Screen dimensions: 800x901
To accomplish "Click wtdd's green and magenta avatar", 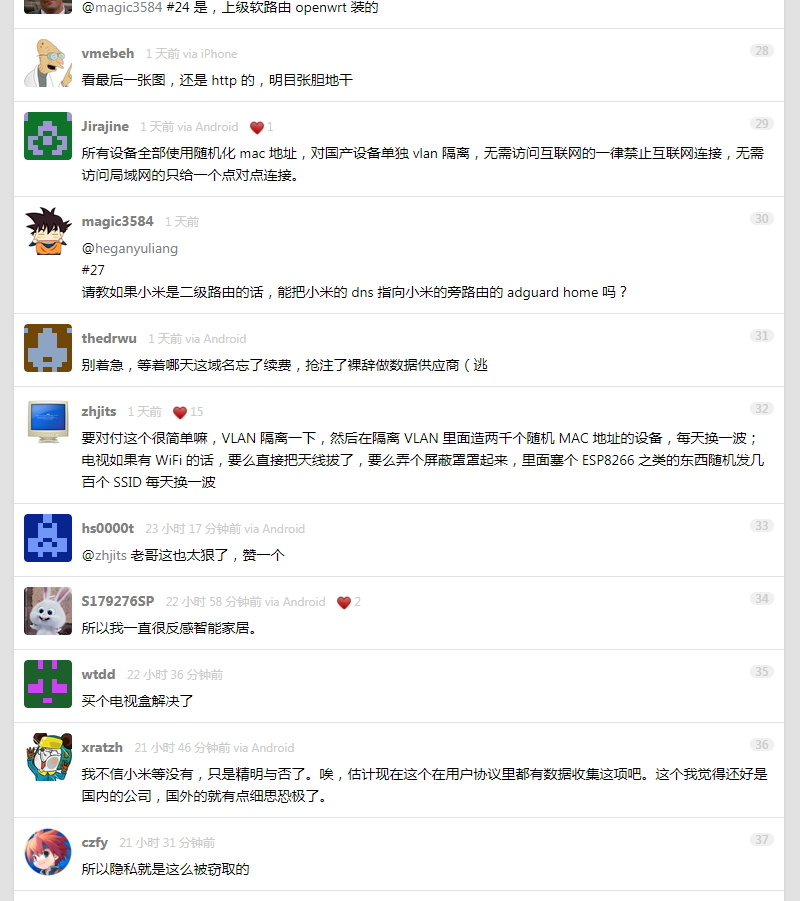I will point(48,684).
